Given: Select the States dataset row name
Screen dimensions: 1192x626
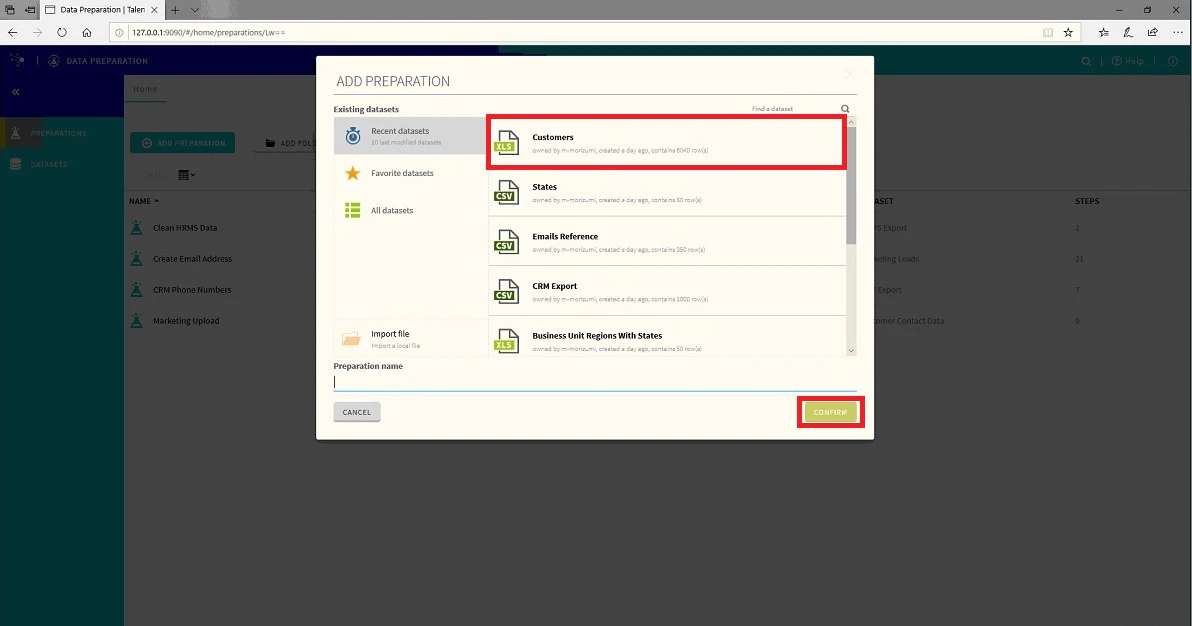Looking at the screenshot, I should 544,186.
